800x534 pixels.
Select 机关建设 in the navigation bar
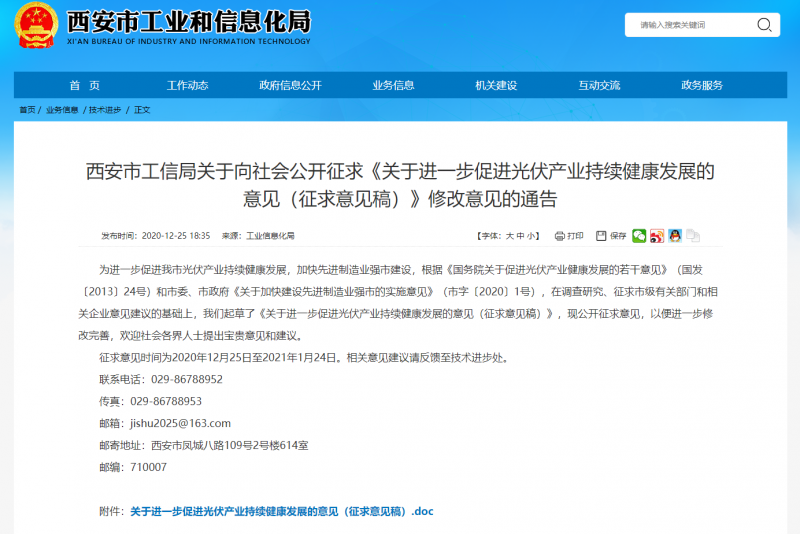[x=496, y=86]
